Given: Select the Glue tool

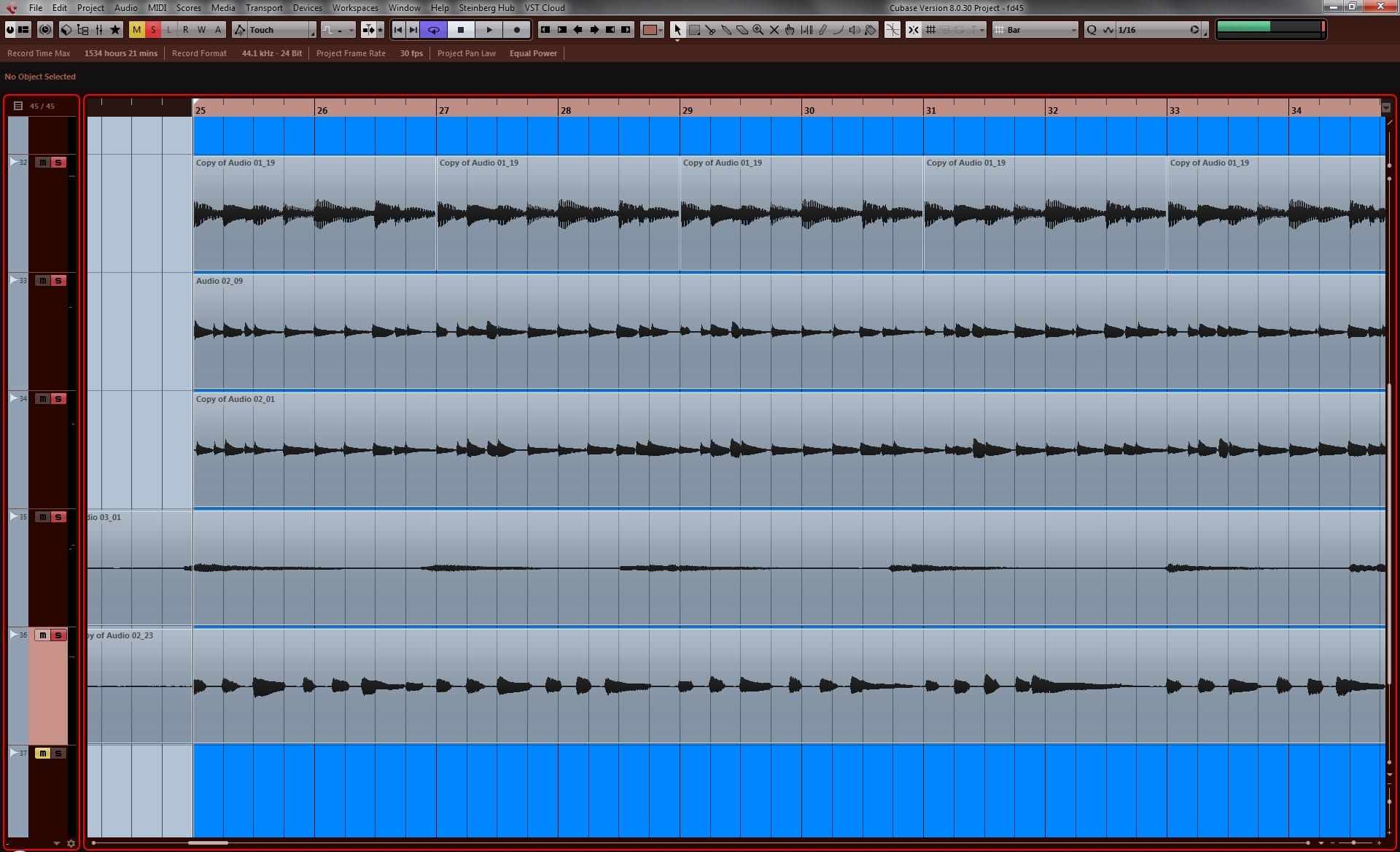Looking at the screenshot, I should (726, 30).
